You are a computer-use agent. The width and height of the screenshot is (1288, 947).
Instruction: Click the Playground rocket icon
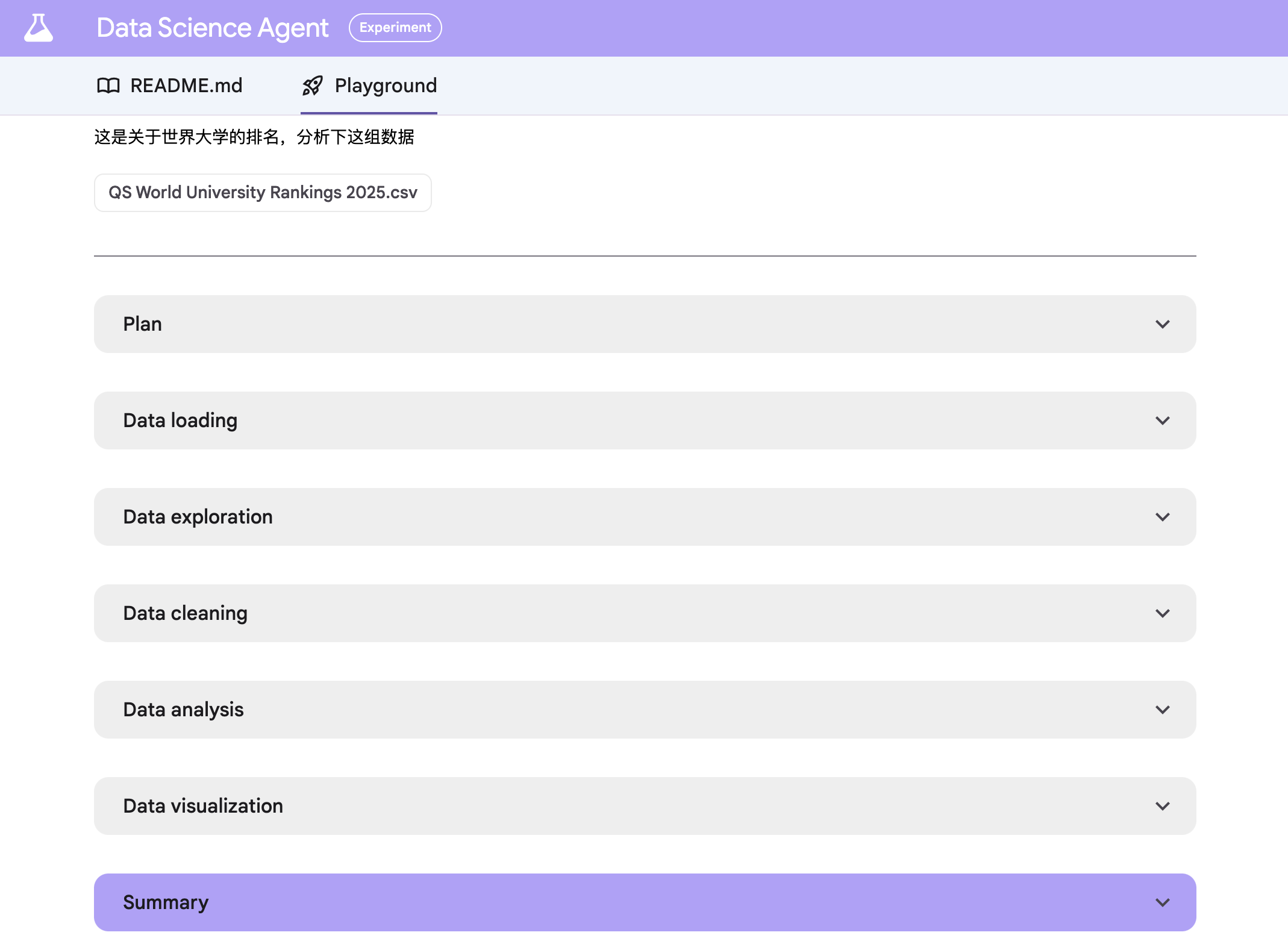313,86
